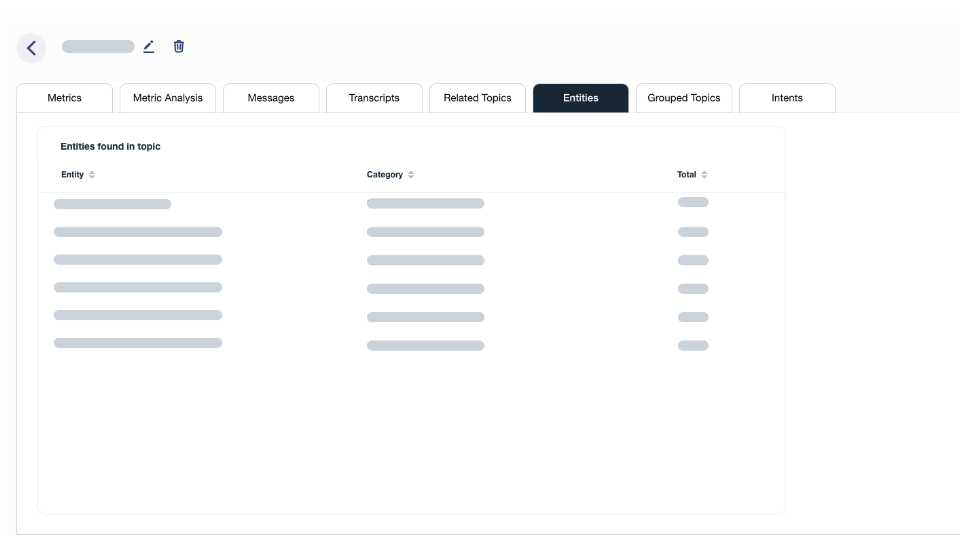Click the loading topic title placeholder

point(98,46)
